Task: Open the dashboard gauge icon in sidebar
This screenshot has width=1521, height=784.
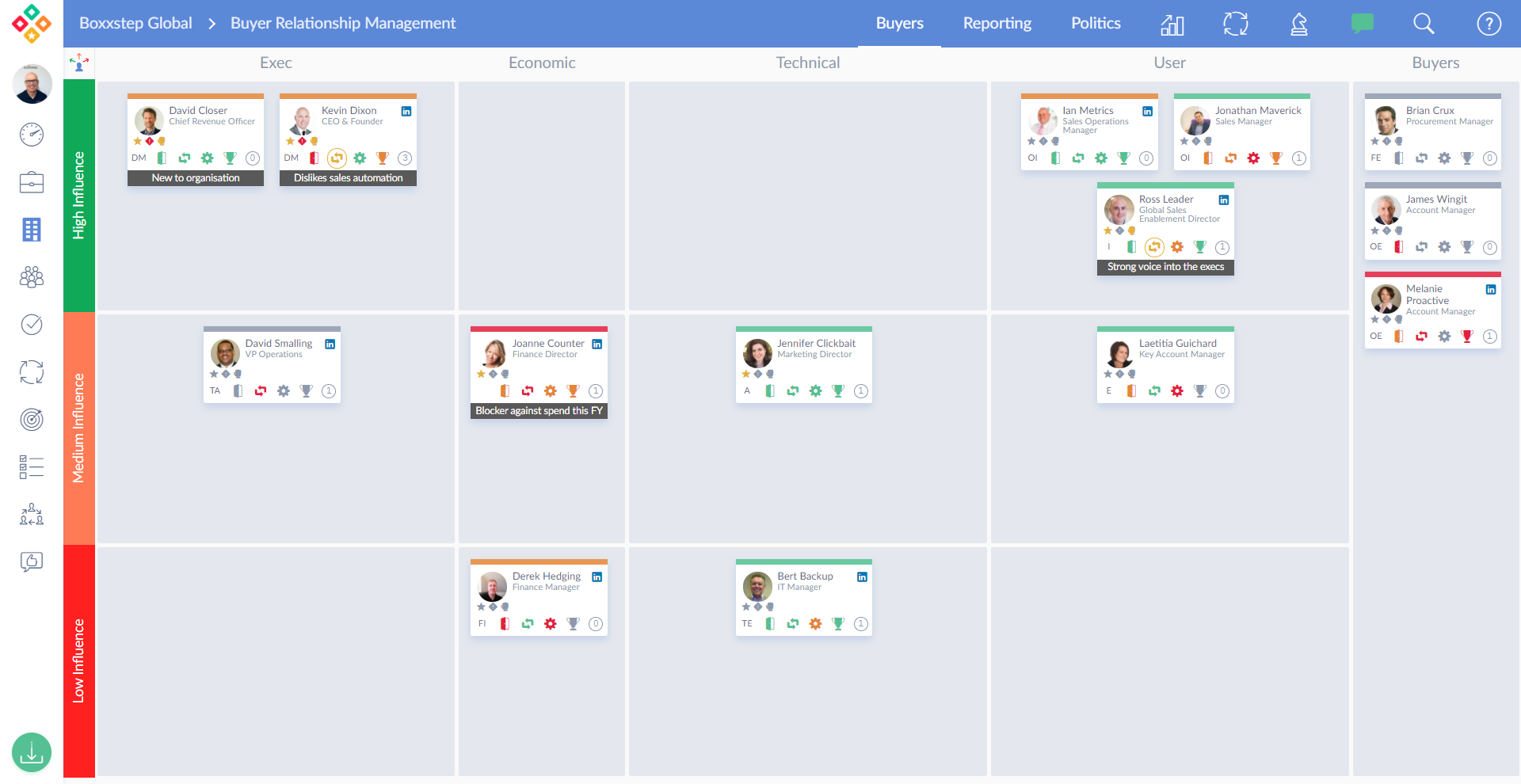Action: pyautogui.click(x=32, y=135)
